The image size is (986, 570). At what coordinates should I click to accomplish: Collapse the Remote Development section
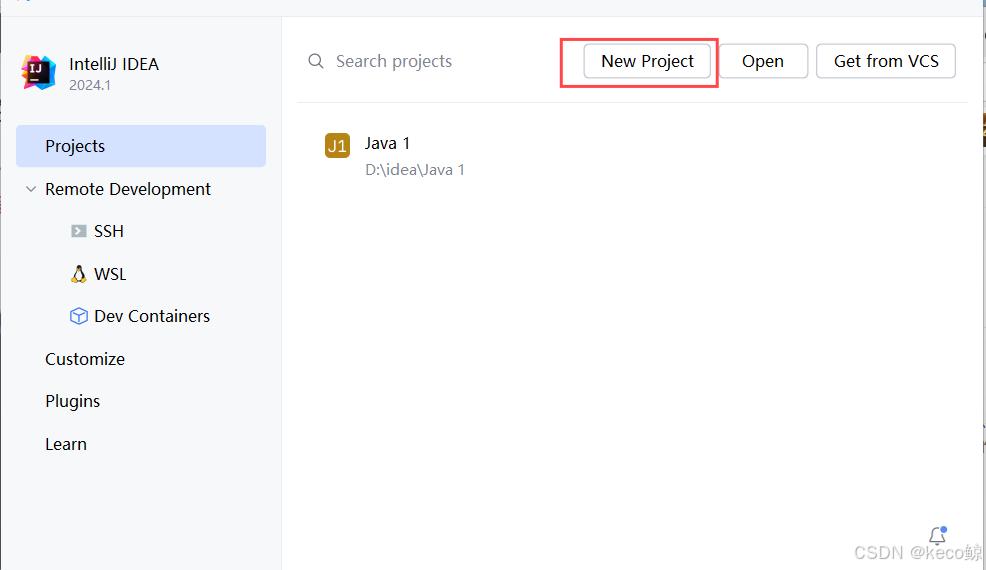click(x=30, y=189)
